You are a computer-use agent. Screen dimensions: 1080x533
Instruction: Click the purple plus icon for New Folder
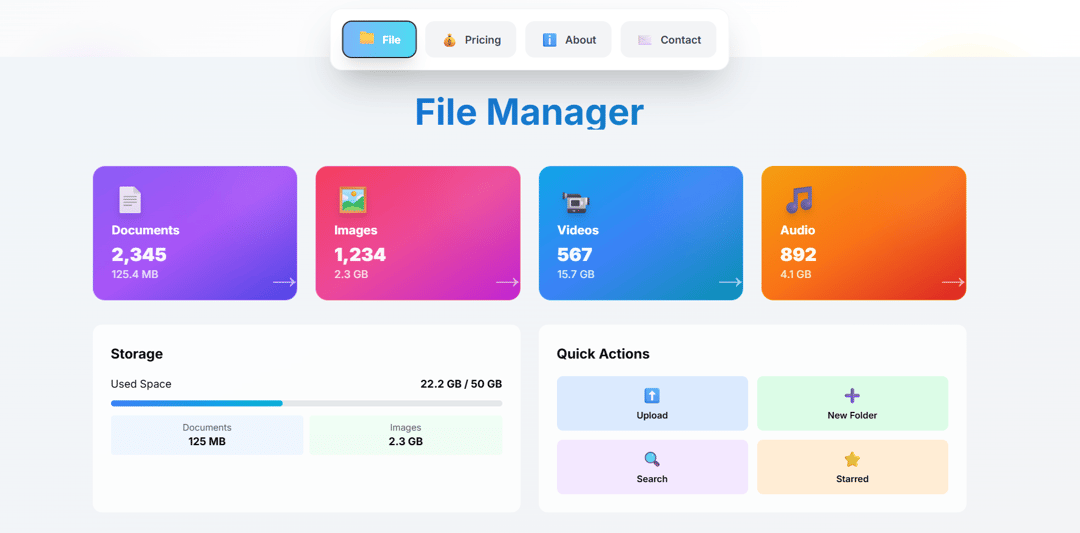pos(852,395)
